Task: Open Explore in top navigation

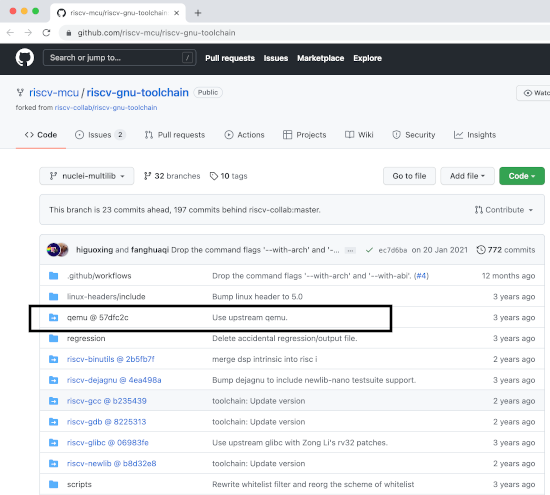Action: pos(367,58)
